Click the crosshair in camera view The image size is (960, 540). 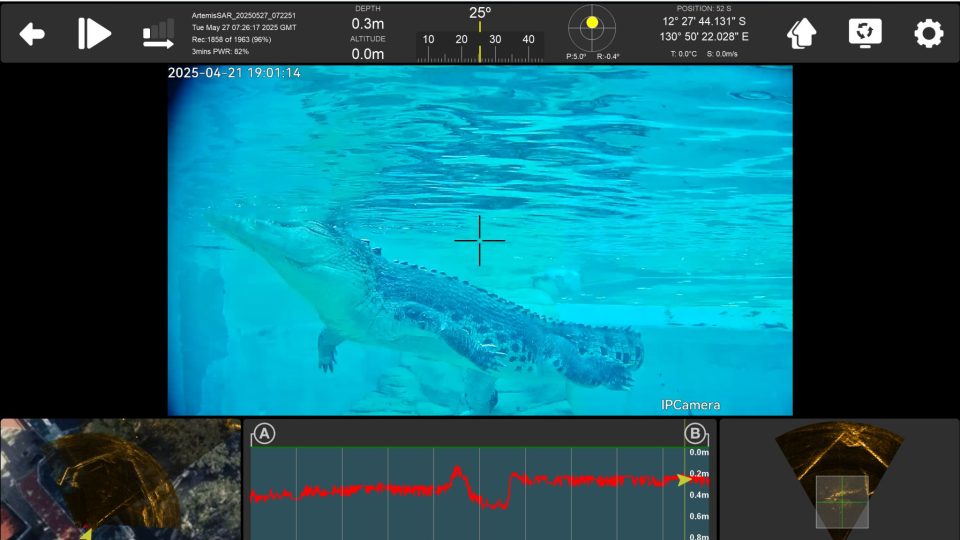[480, 240]
